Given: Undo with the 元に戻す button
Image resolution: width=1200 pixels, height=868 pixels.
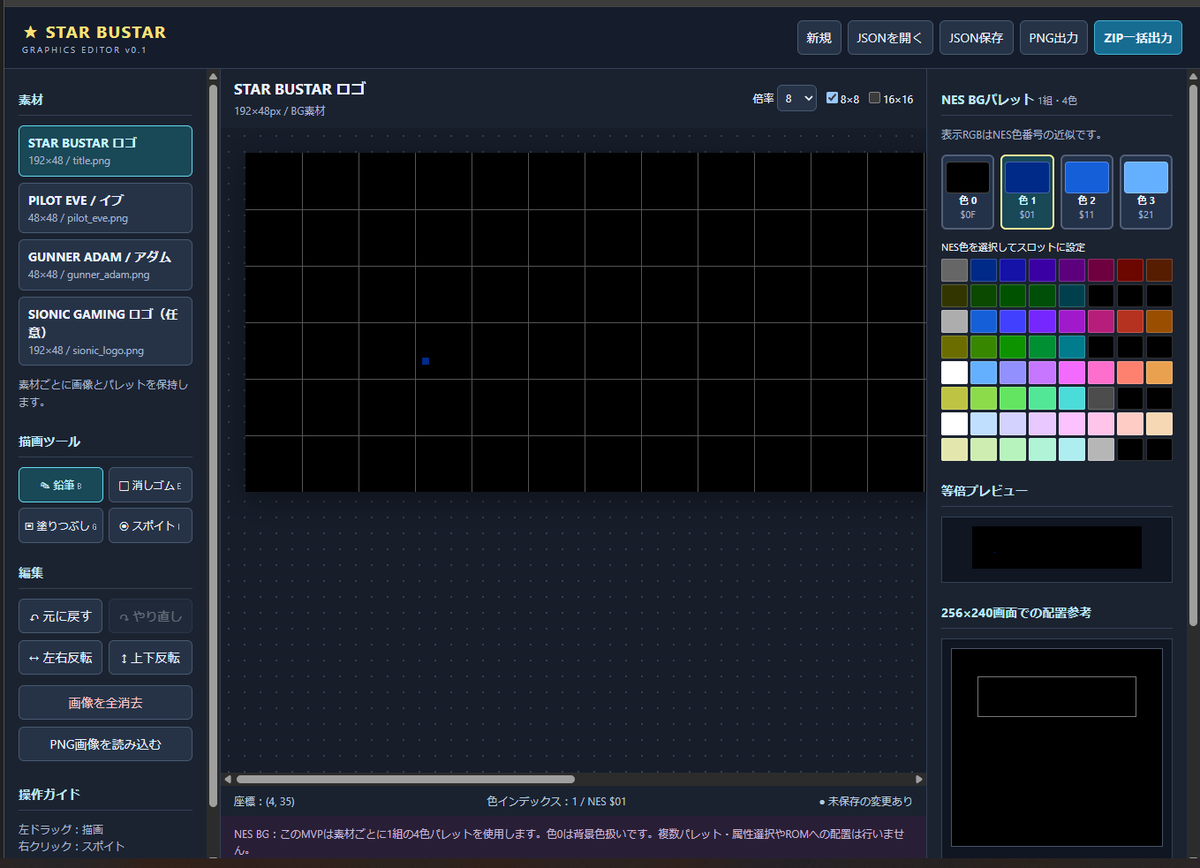Looking at the screenshot, I should coord(61,616).
